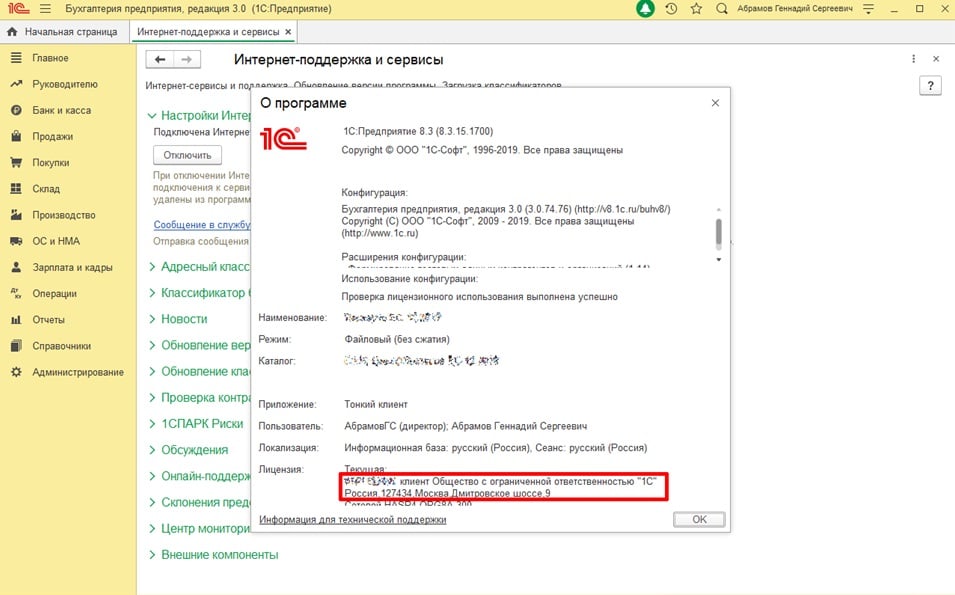Expand the Новости section
This screenshot has height=595, width=955.
tap(184, 319)
